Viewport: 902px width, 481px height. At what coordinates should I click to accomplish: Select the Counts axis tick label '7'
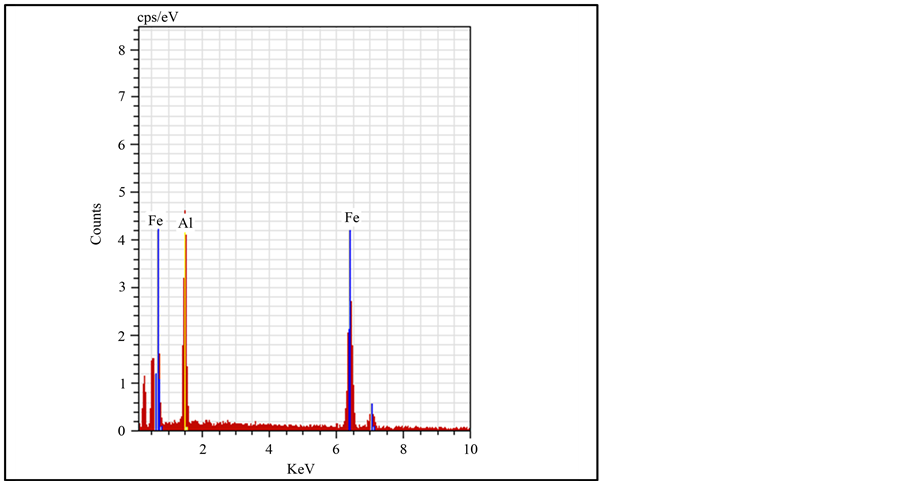click(x=121, y=97)
